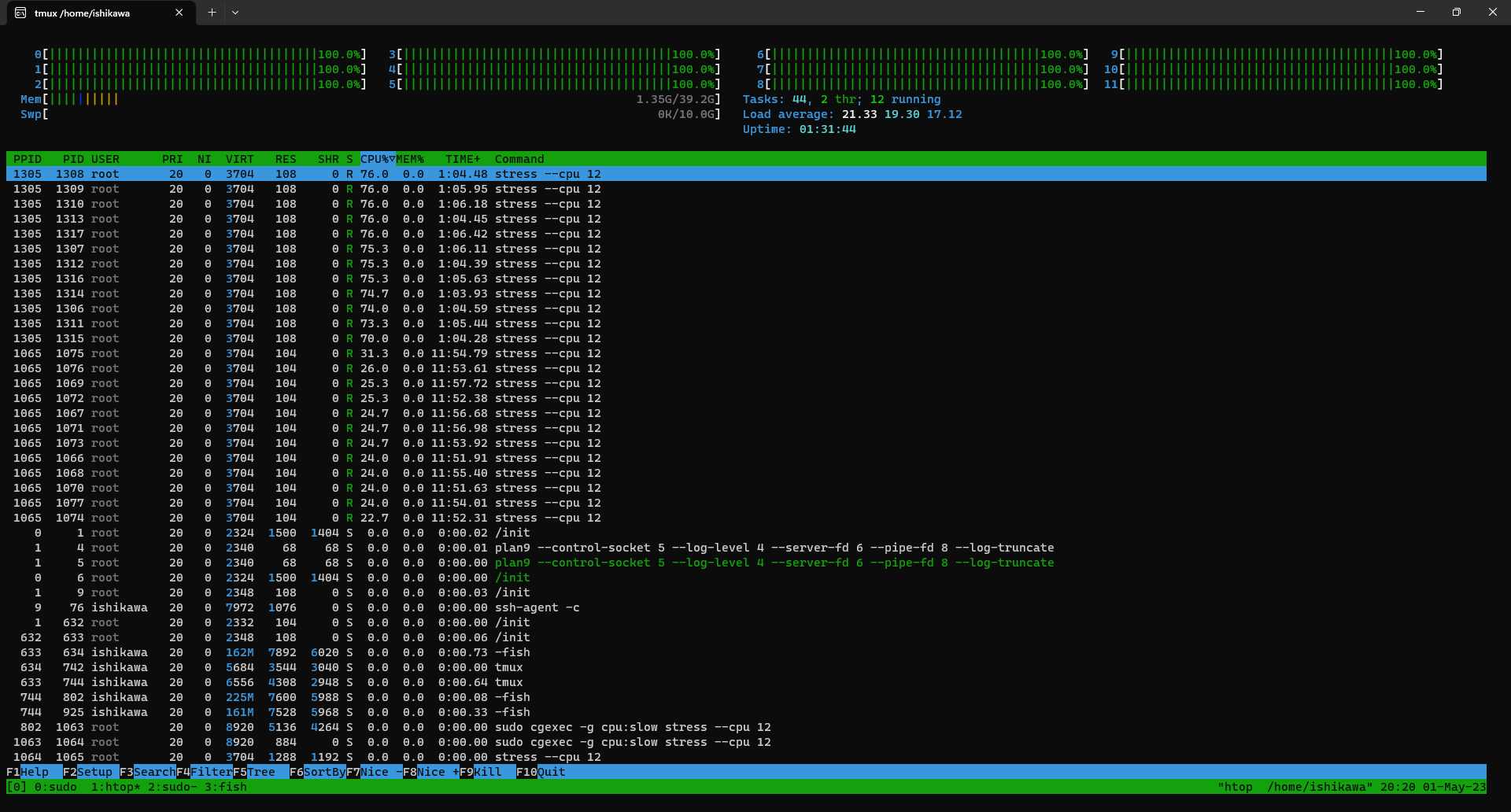The image size is (1511, 812).
Task: Select the /init row with PID 1
Action: (746, 533)
